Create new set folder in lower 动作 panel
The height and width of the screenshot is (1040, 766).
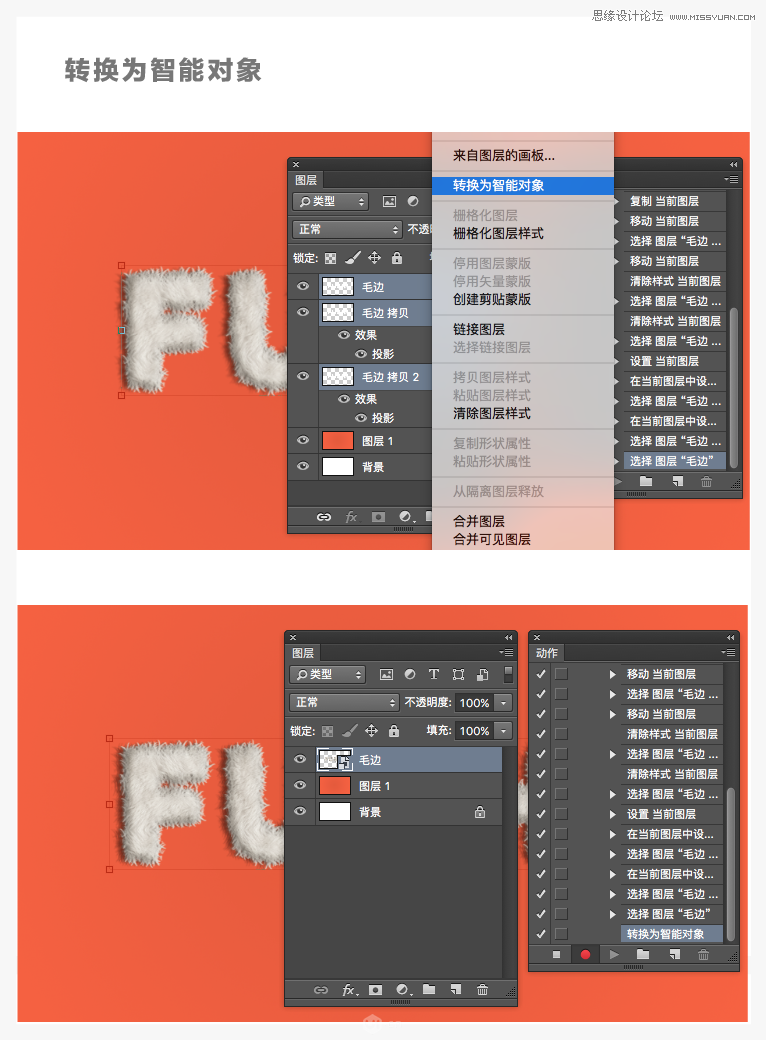[643, 954]
